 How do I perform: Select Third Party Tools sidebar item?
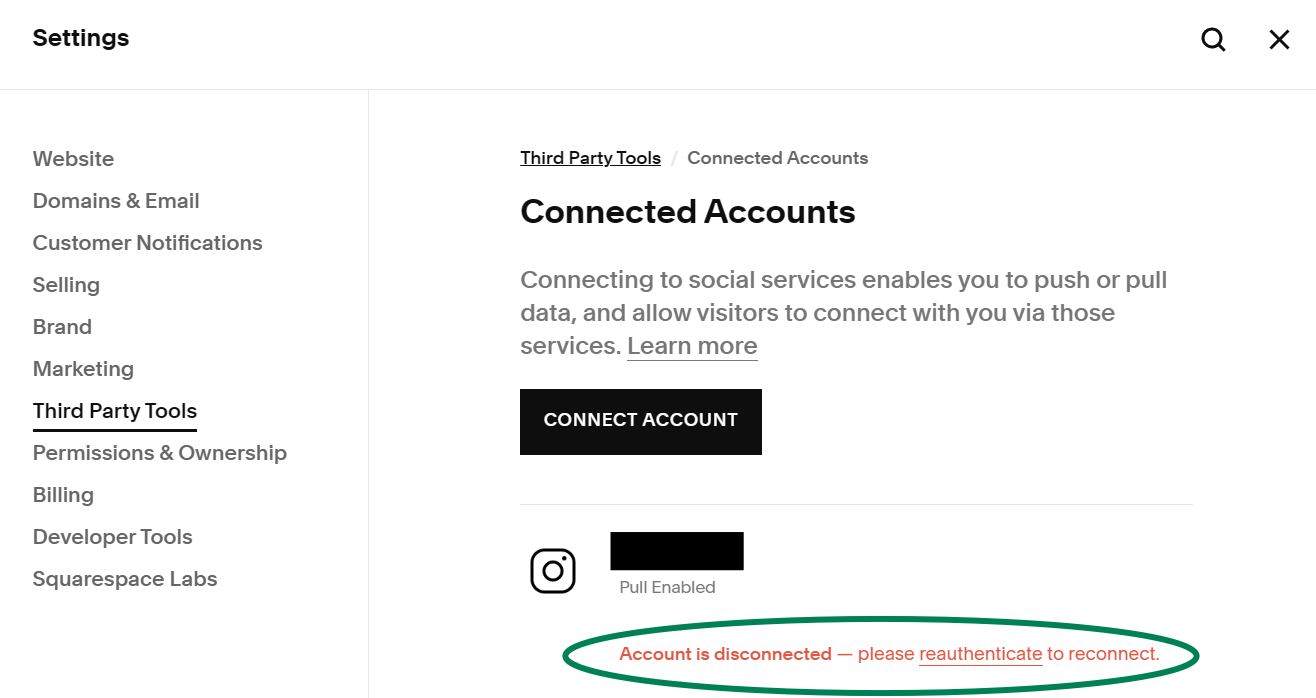coord(115,411)
